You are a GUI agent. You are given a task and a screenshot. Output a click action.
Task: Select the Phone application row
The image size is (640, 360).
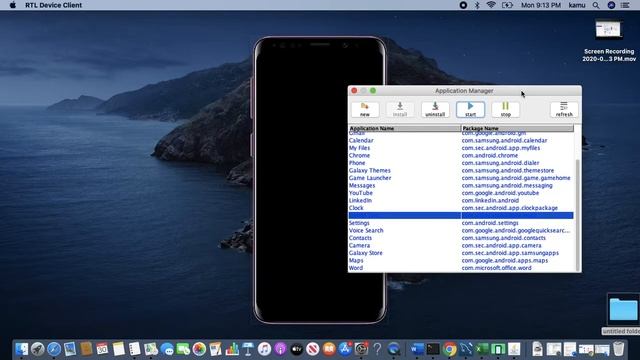[461, 163]
